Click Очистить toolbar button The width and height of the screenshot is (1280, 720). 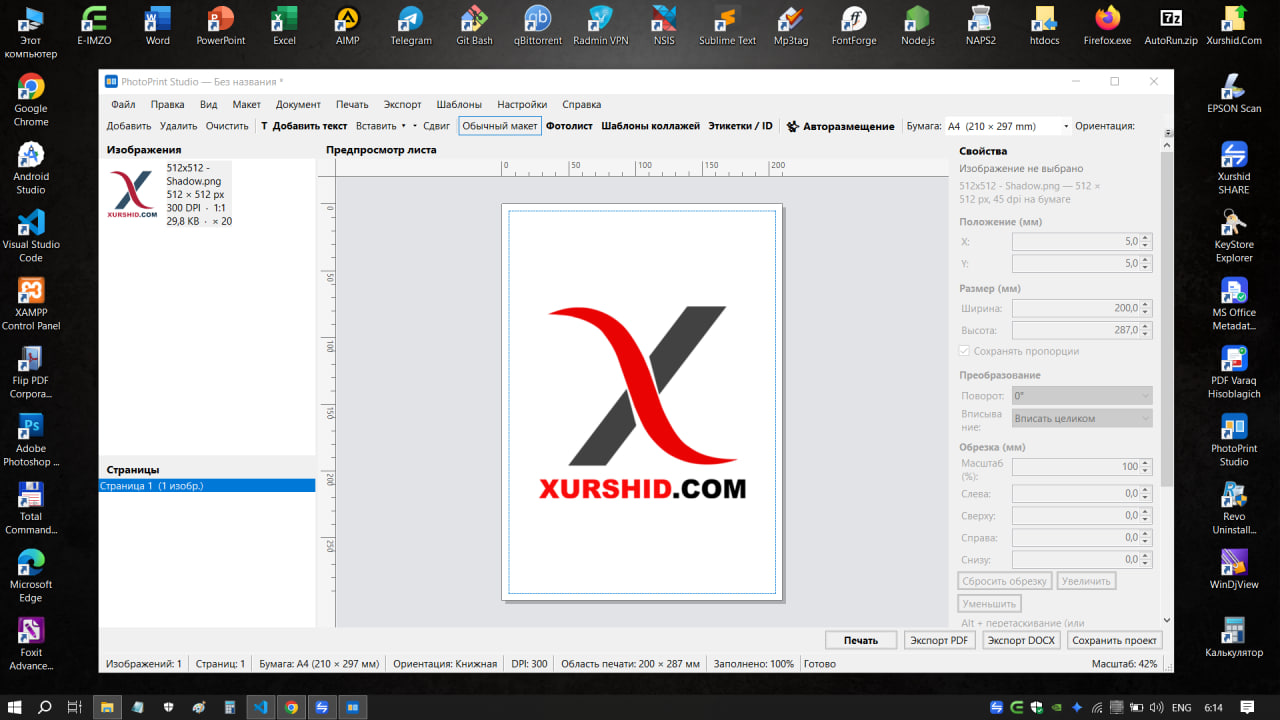[227, 126]
